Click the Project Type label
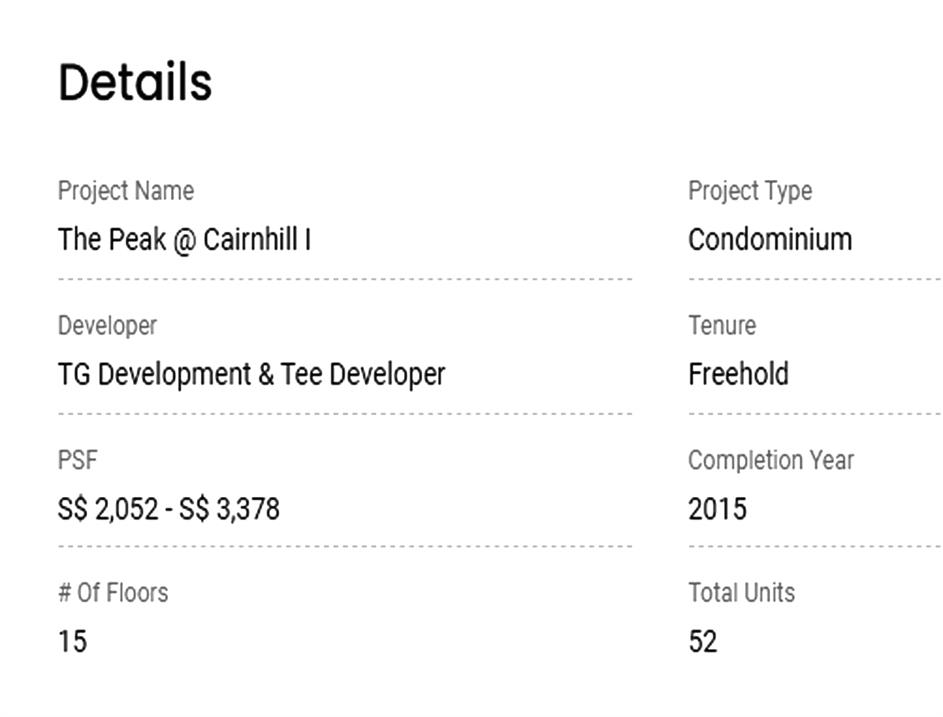This screenshot has width=943, height=717. (x=750, y=191)
